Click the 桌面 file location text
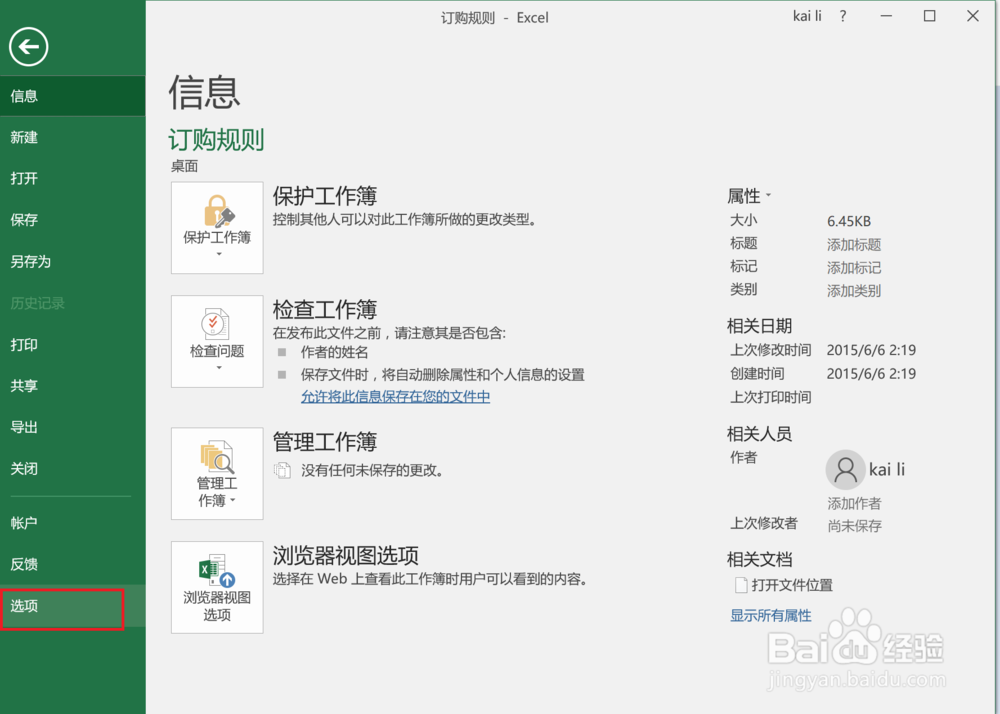 [x=184, y=166]
